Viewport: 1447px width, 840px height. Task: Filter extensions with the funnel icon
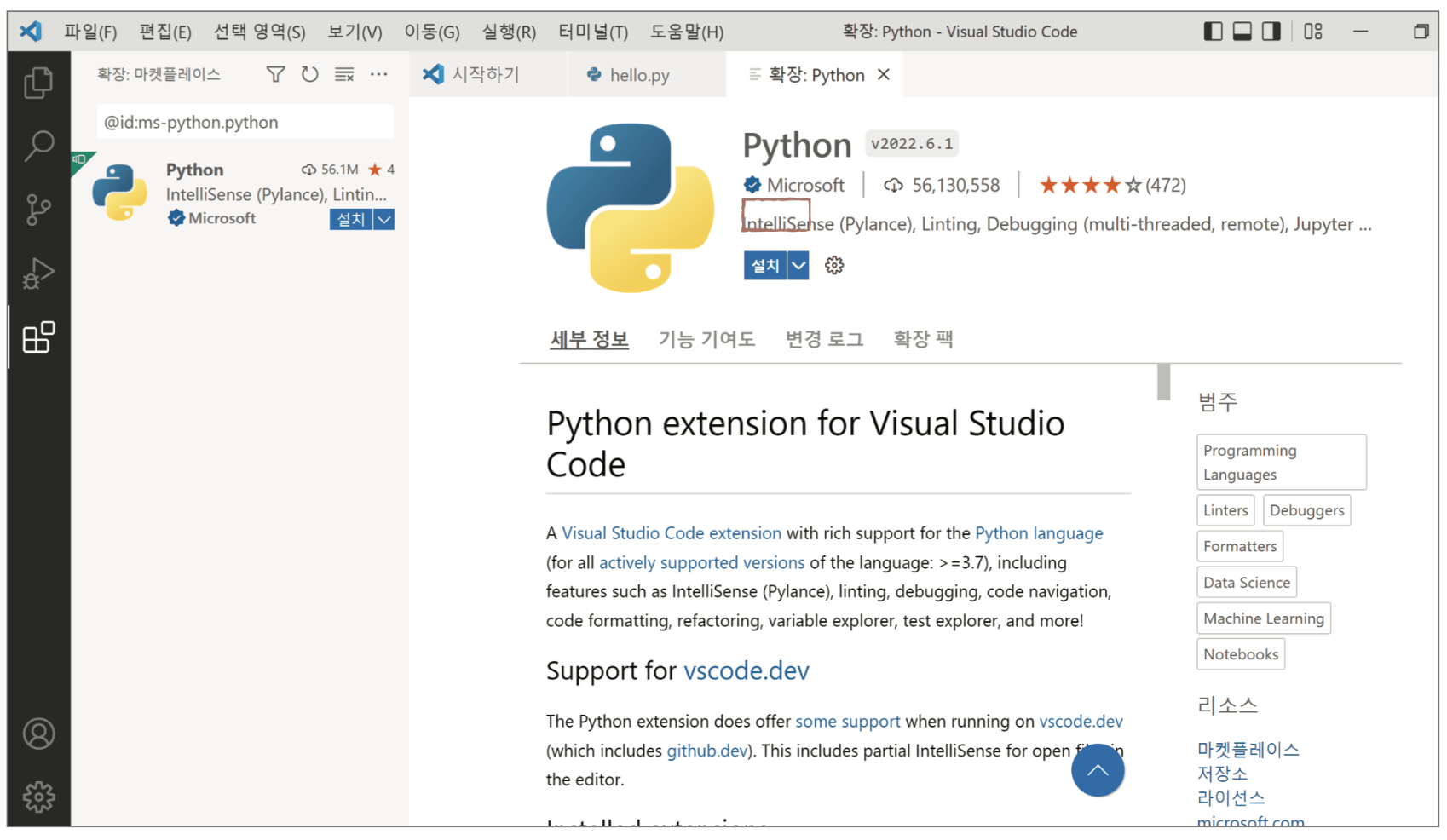(x=275, y=75)
